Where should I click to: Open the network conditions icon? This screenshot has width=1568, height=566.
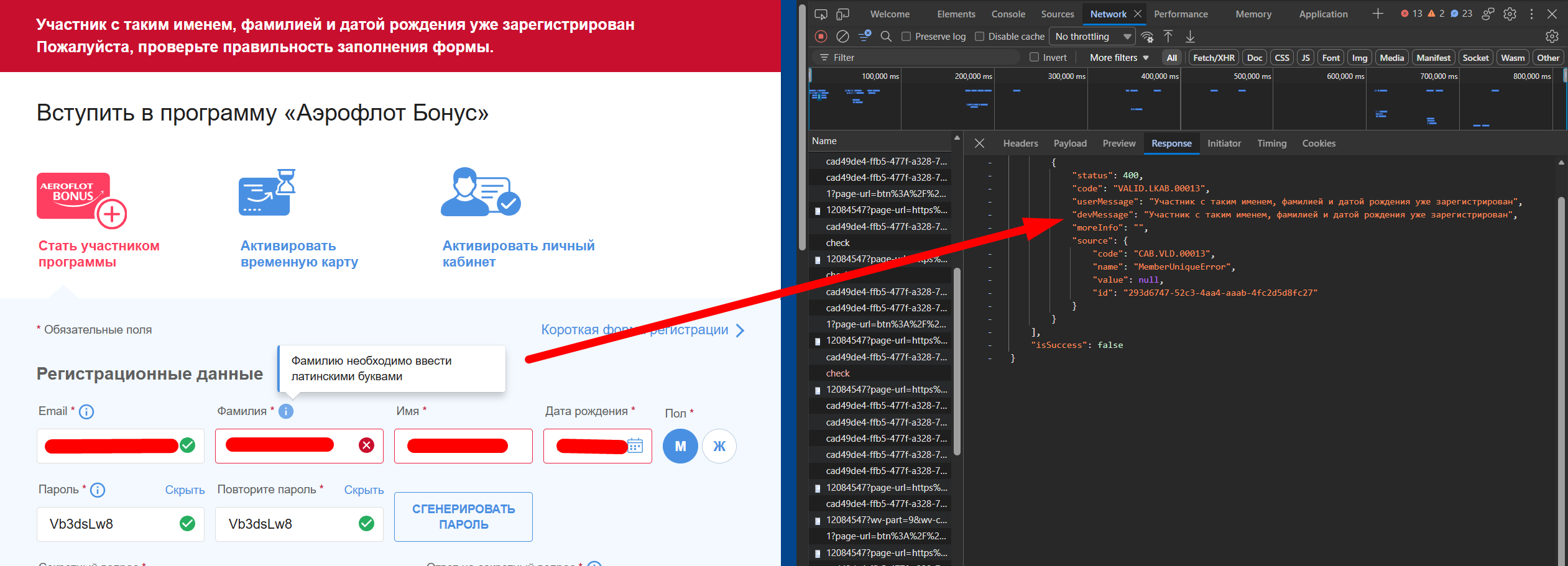1147,37
